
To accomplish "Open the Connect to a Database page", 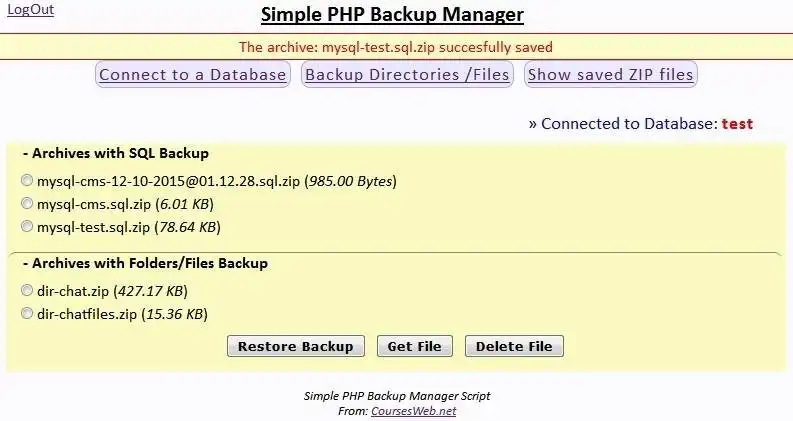I will pyautogui.click(x=193, y=75).
